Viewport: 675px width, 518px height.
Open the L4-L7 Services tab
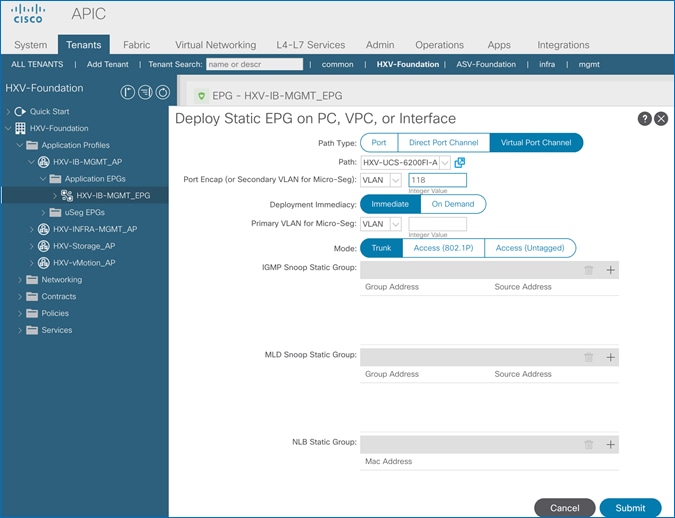(310, 45)
